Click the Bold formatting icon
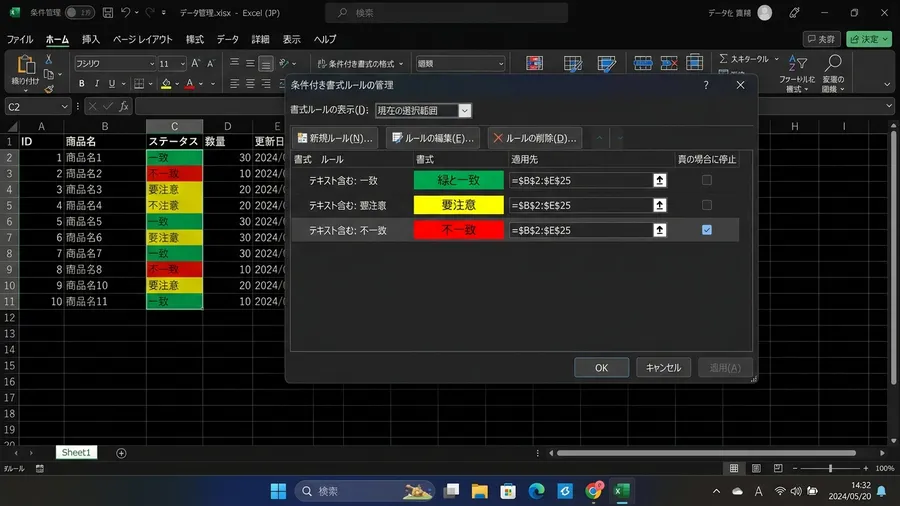The height and width of the screenshot is (506, 900). [x=82, y=84]
